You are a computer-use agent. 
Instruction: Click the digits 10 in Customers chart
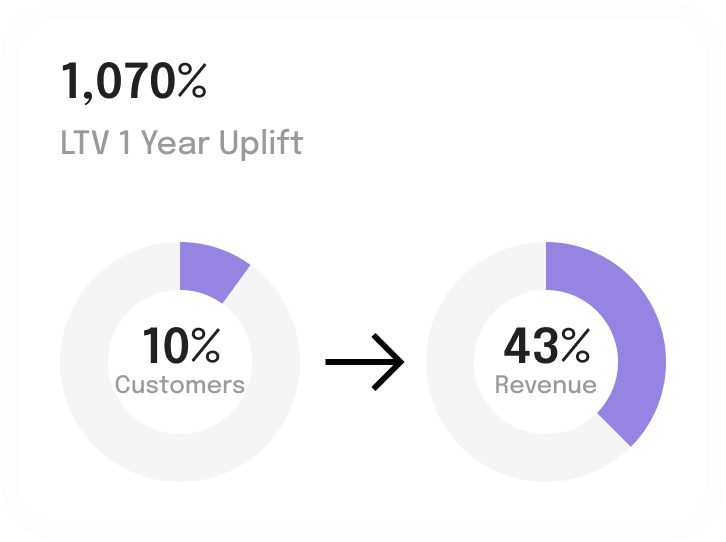click(164, 346)
